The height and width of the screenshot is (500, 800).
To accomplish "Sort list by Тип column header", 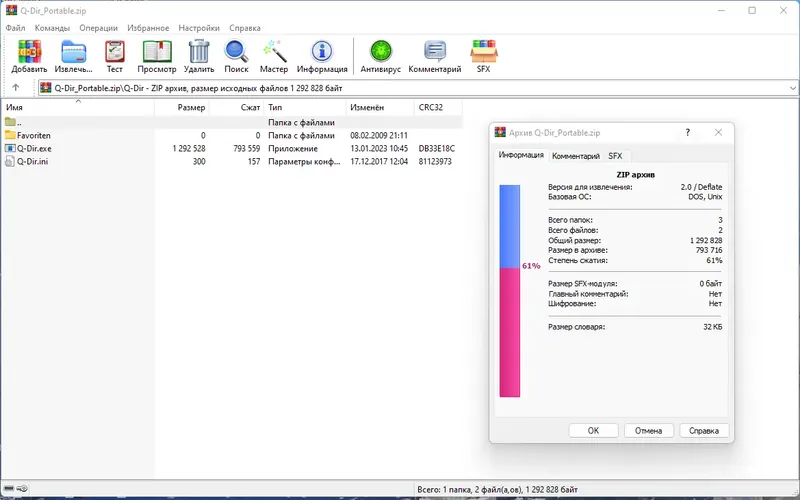I will (305, 107).
